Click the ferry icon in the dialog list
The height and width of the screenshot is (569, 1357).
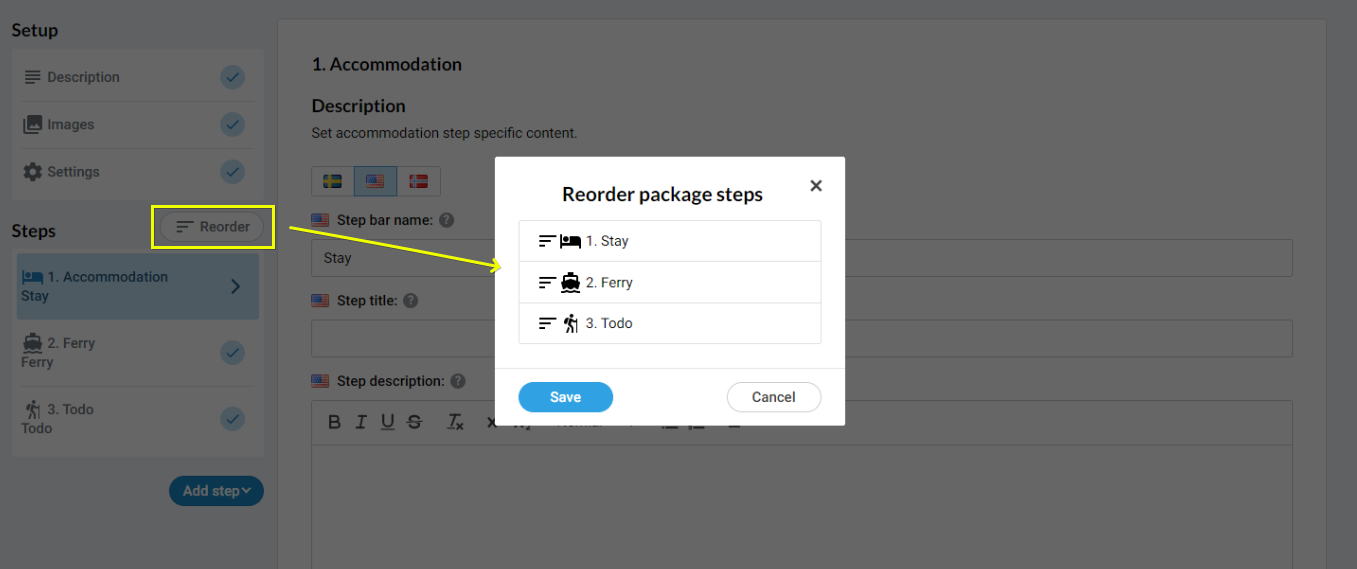(570, 283)
